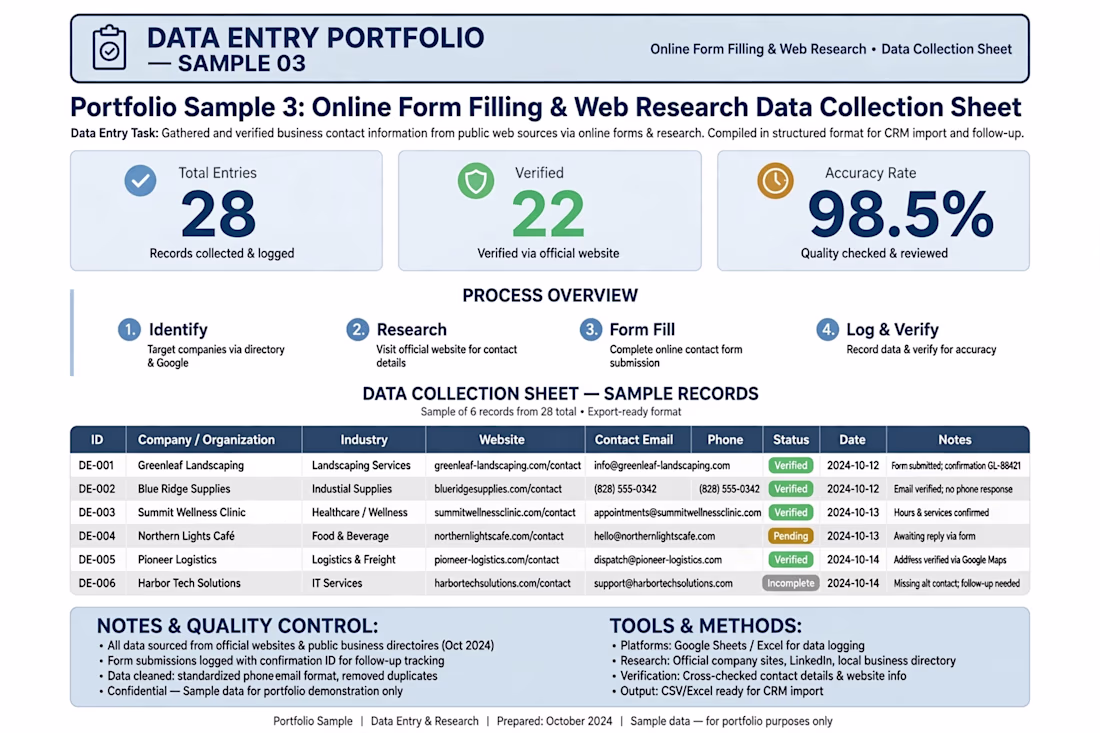Screen dimensions: 1100x733
Task: Click the Incomplete badge for Harbor Tech Solutions
Action: (x=791, y=583)
